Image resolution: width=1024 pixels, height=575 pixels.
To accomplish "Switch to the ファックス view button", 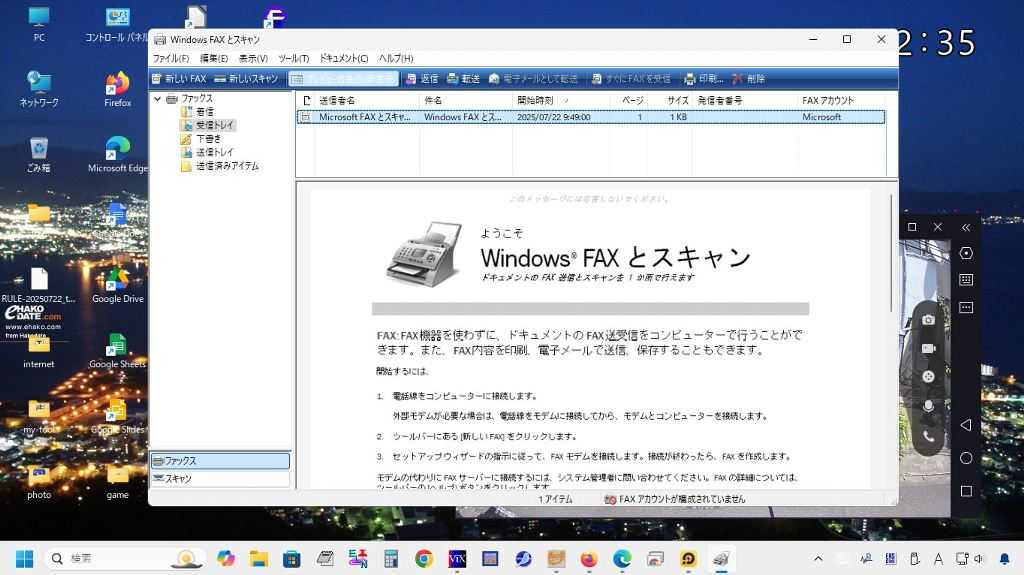I will point(220,461).
